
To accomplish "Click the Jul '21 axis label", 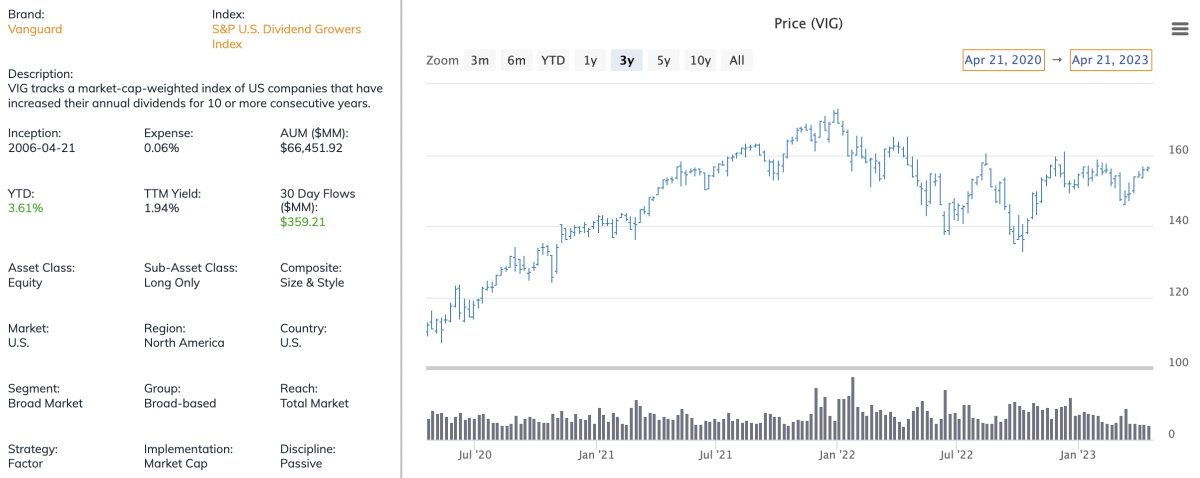I will [716, 455].
